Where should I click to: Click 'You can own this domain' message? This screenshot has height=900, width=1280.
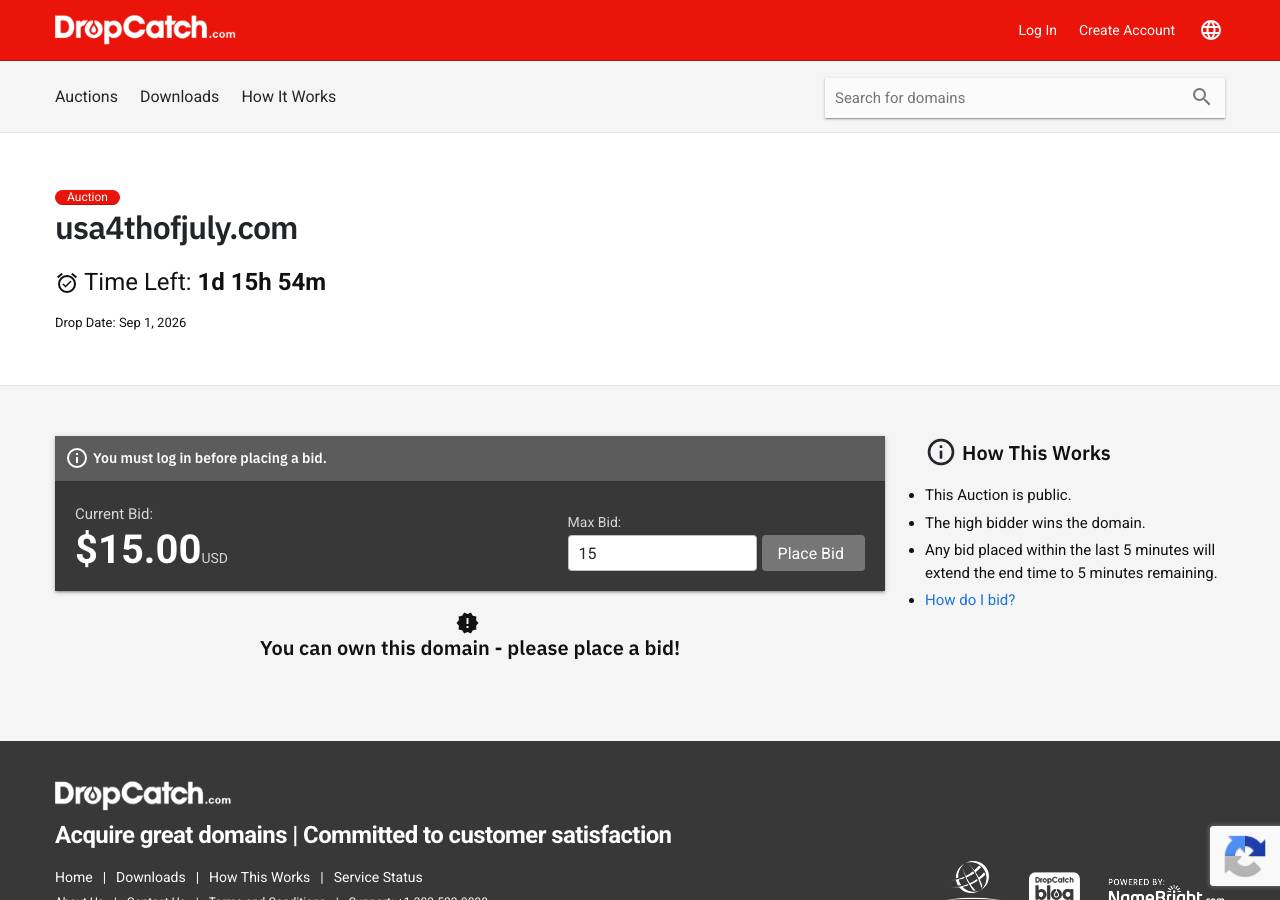[x=470, y=648]
